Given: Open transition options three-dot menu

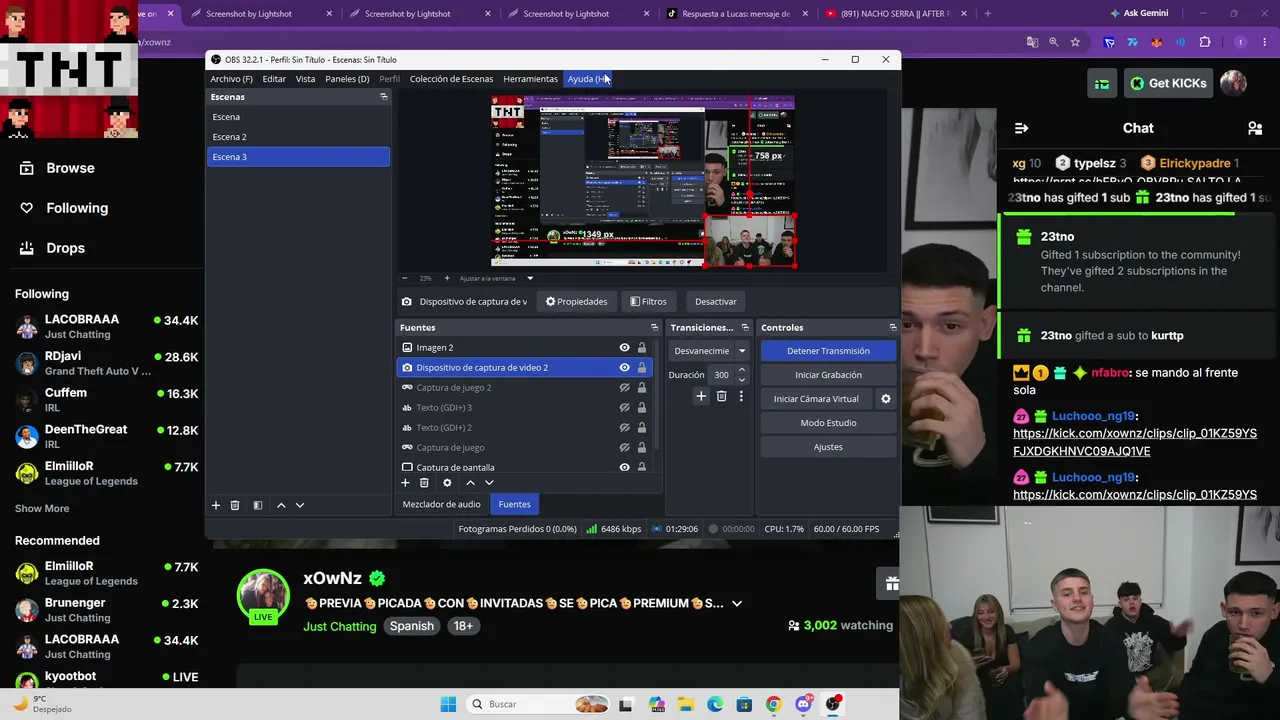Looking at the screenshot, I should pyautogui.click(x=741, y=396).
